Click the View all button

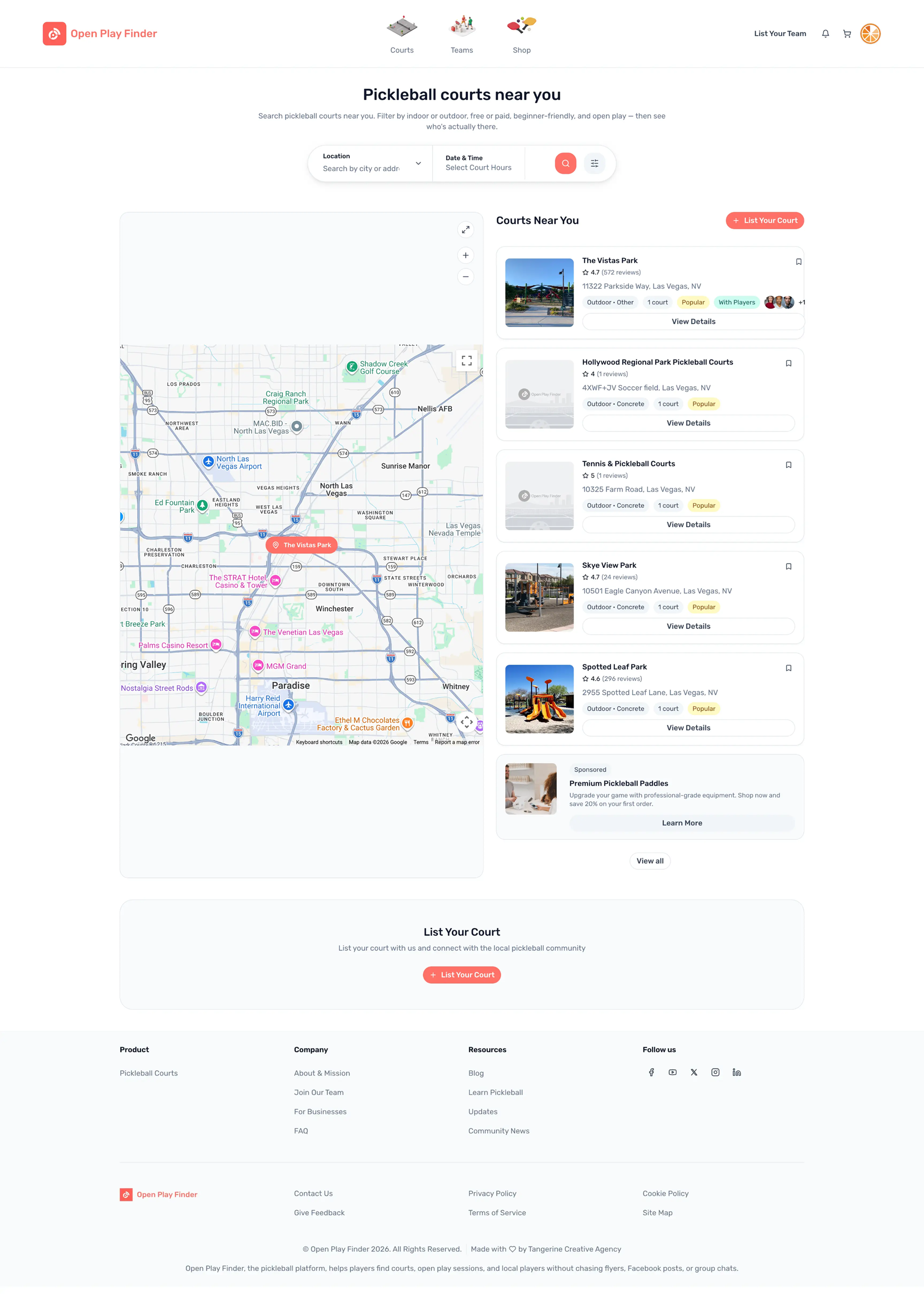pyautogui.click(x=650, y=860)
